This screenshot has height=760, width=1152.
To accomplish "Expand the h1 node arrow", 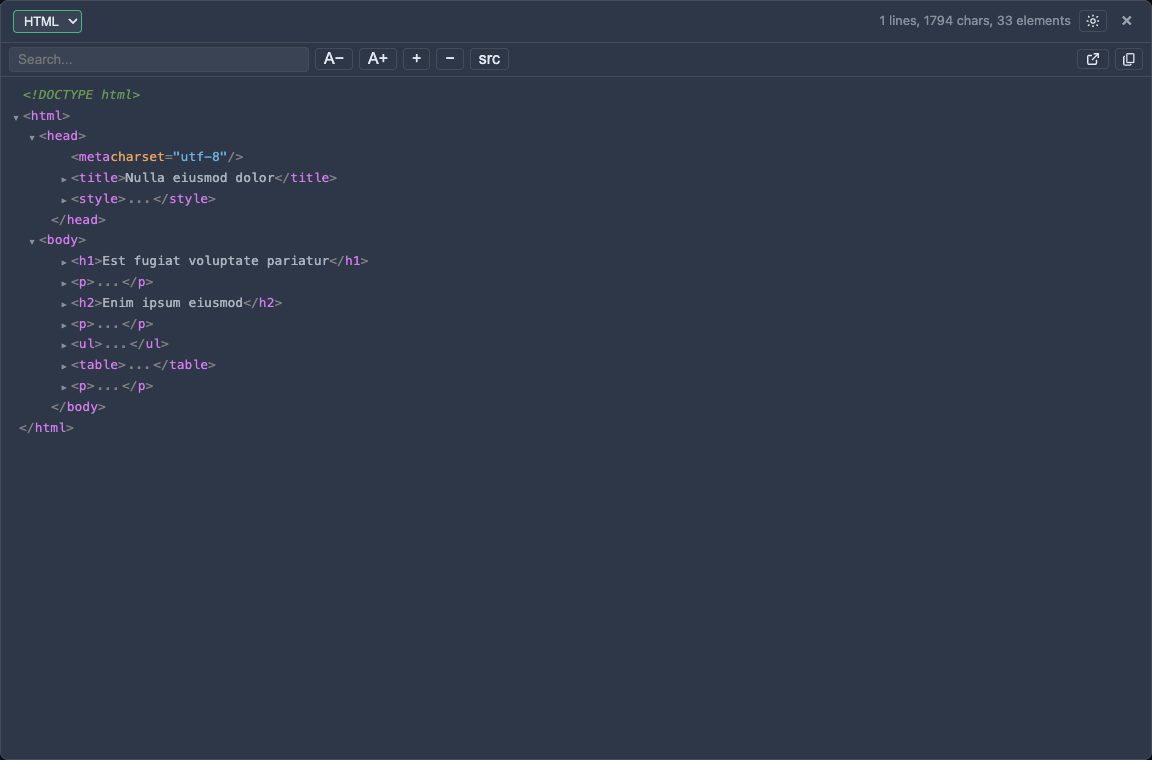I will [64, 262].
